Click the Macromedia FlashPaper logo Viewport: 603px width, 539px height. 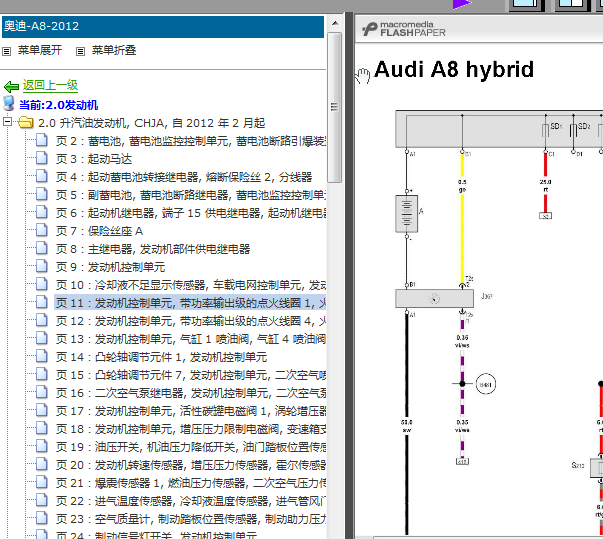pyautogui.click(x=404, y=29)
